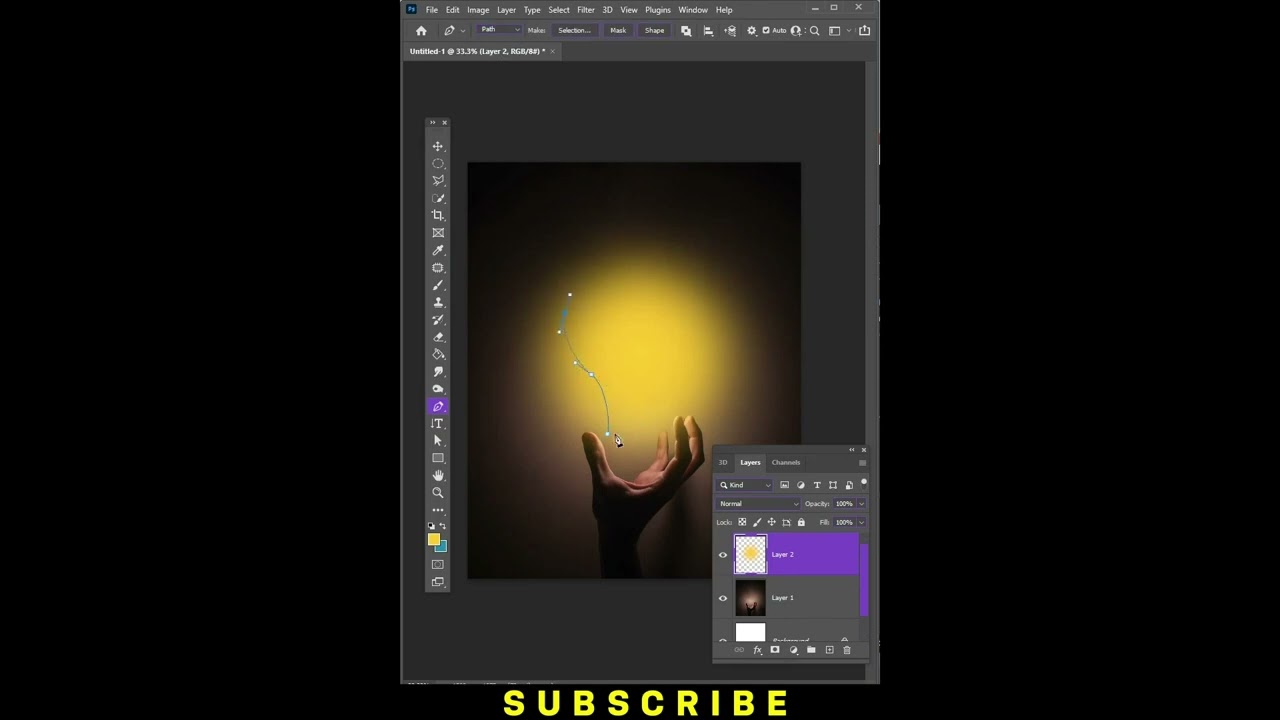
Task: Select the Move tool
Action: (x=437, y=146)
